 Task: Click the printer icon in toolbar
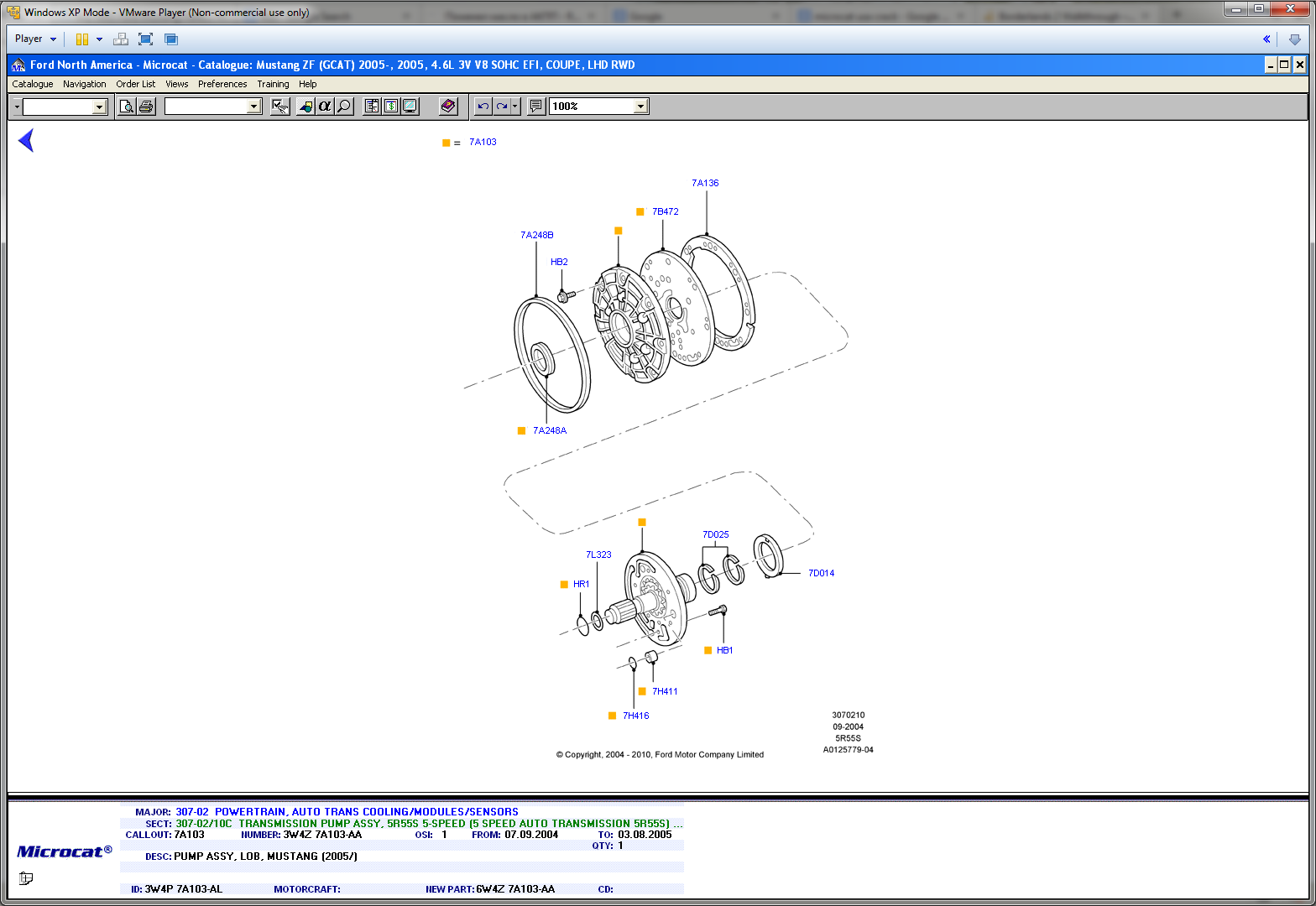click(146, 107)
